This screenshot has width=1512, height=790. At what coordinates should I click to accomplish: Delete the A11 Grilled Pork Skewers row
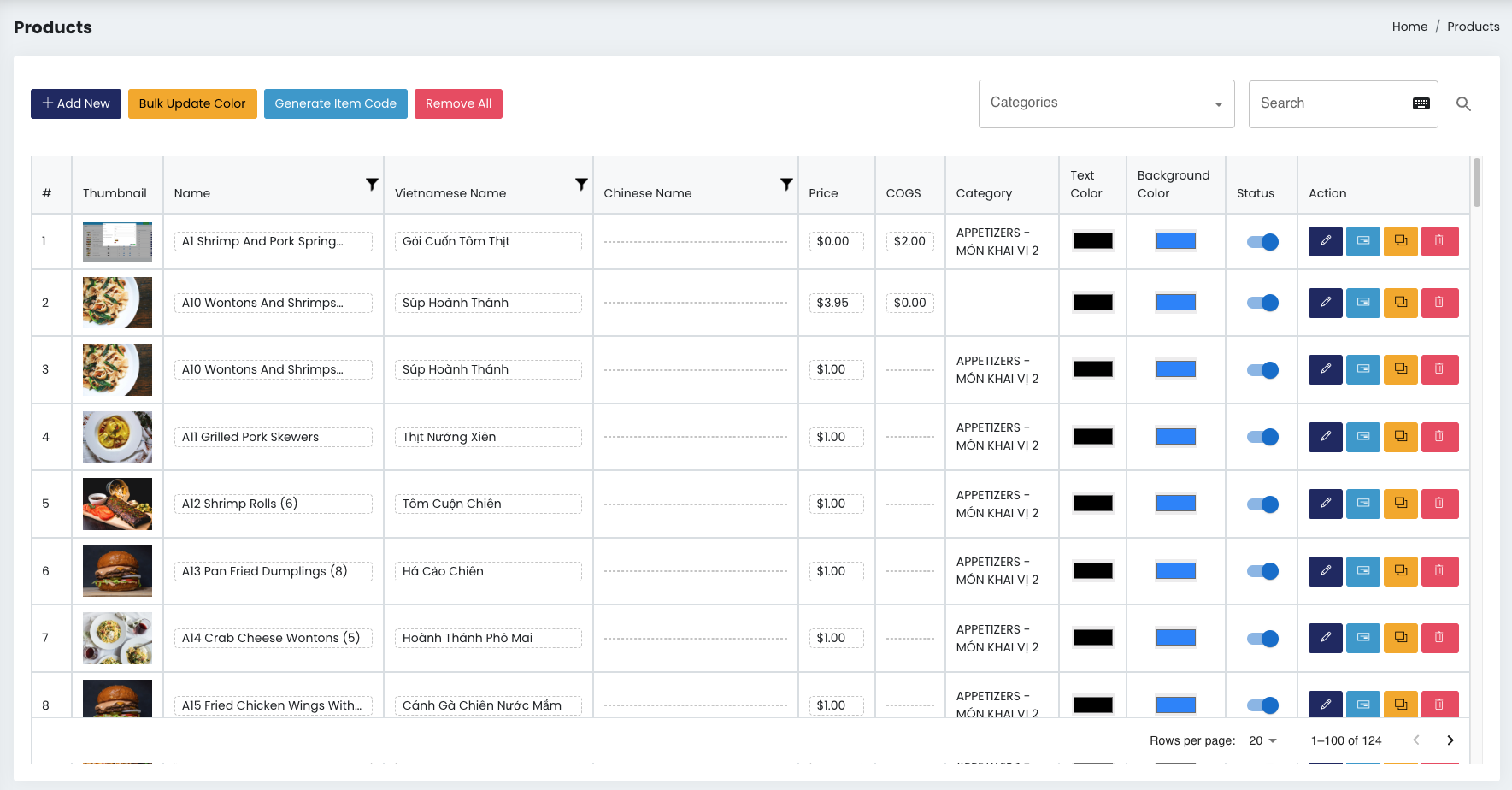coord(1439,437)
